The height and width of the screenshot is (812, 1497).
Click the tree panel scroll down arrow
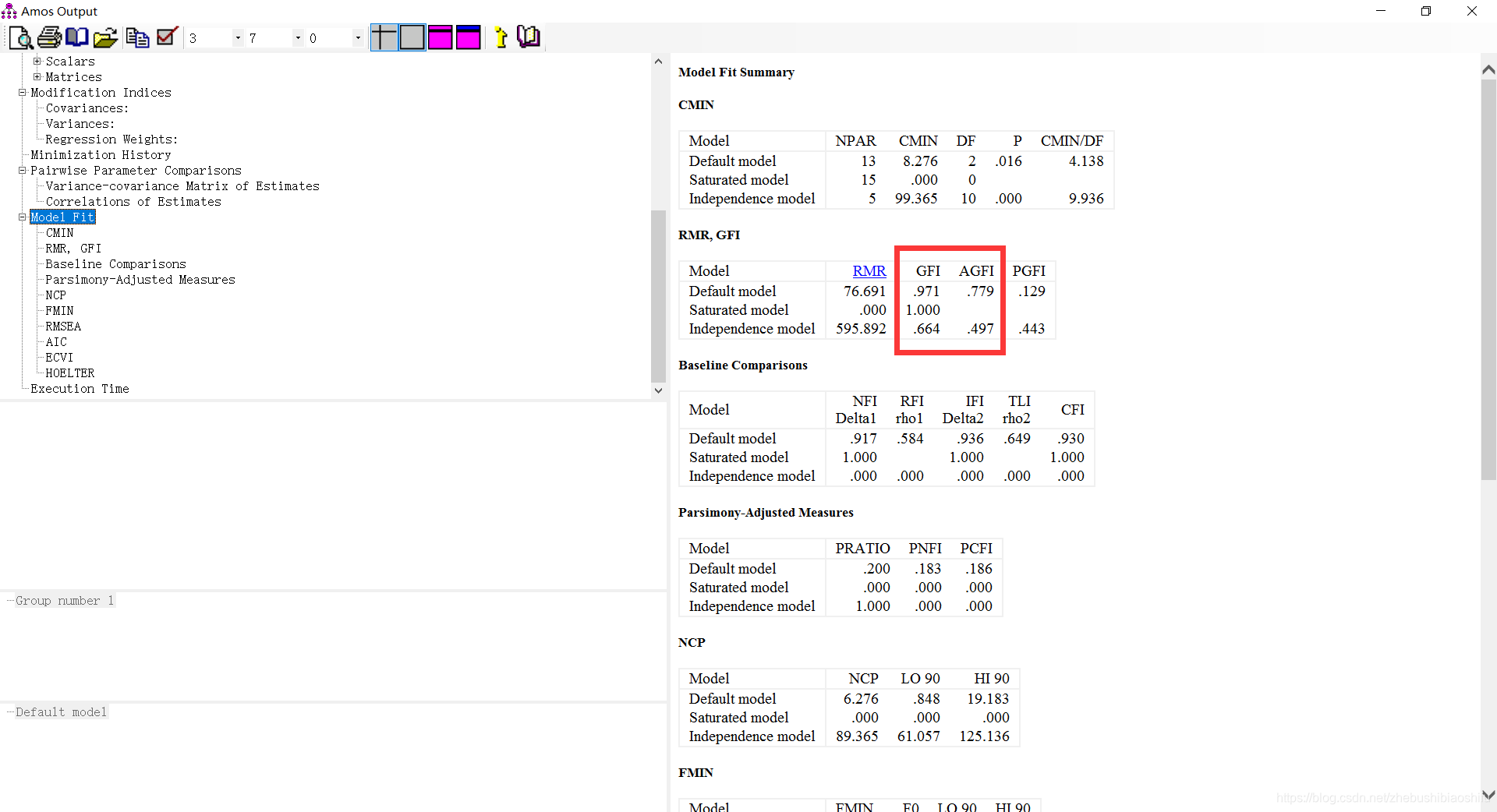coord(658,390)
